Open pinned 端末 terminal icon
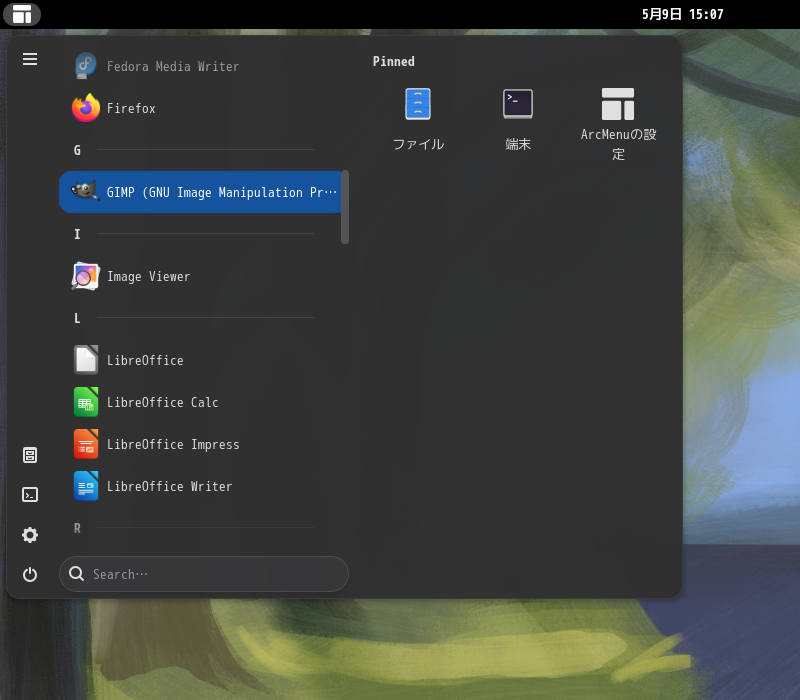Viewport: 800px width, 700px height. click(x=518, y=104)
